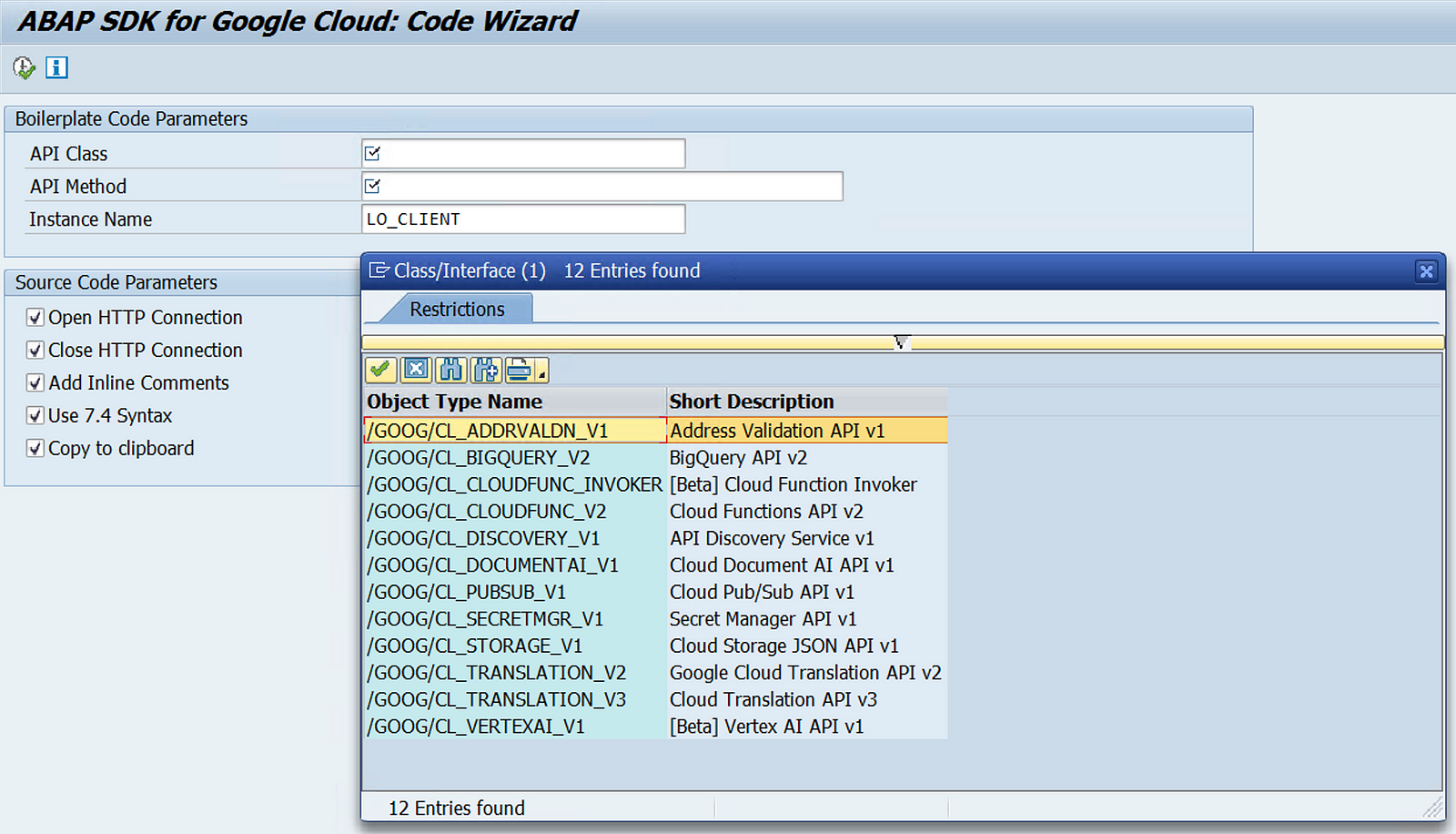1456x834 pixels.
Task: Open the print options dropdown arrow
Action: [541, 371]
